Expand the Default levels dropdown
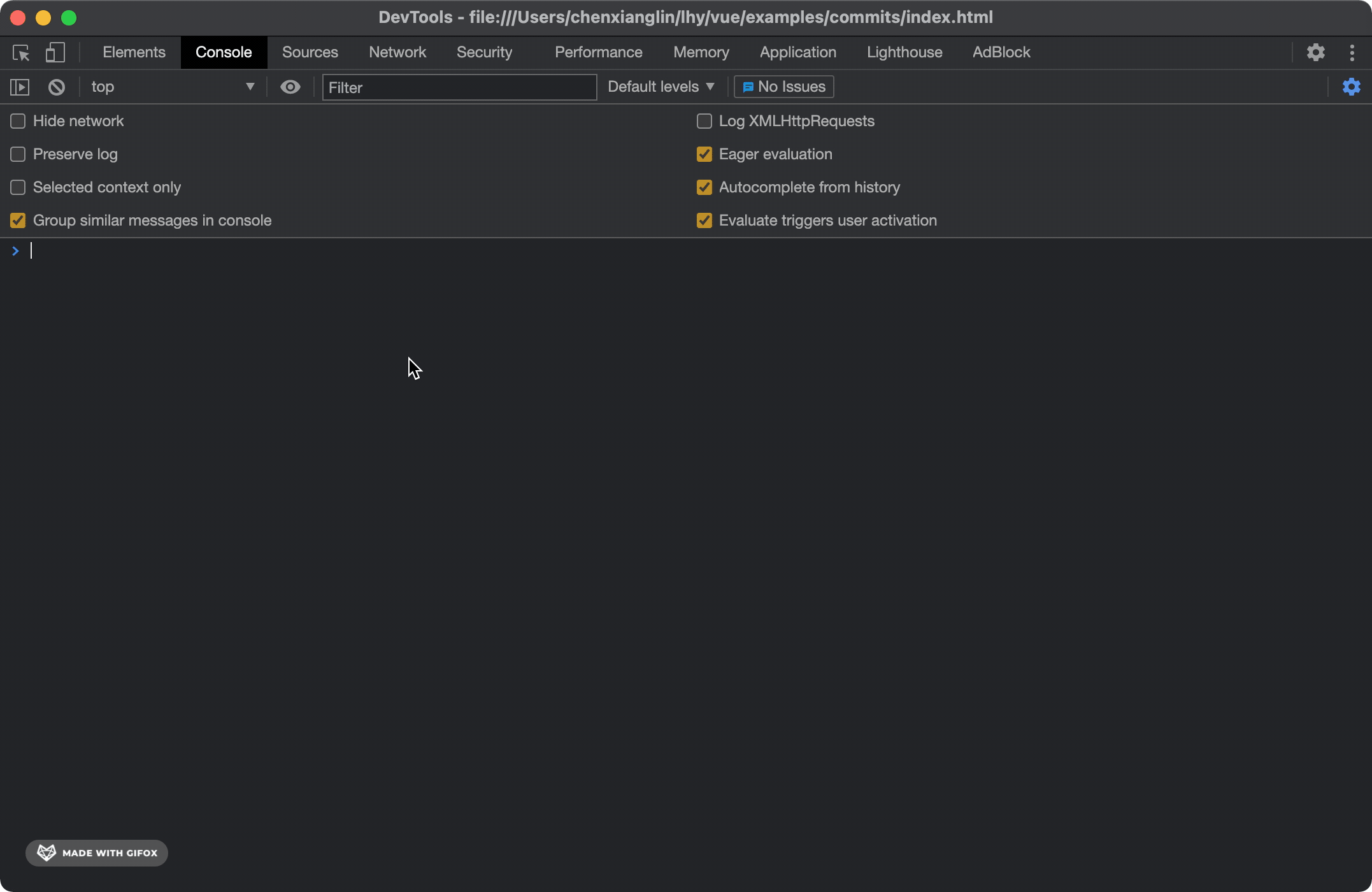 pyautogui.click(x=661, y=87)
